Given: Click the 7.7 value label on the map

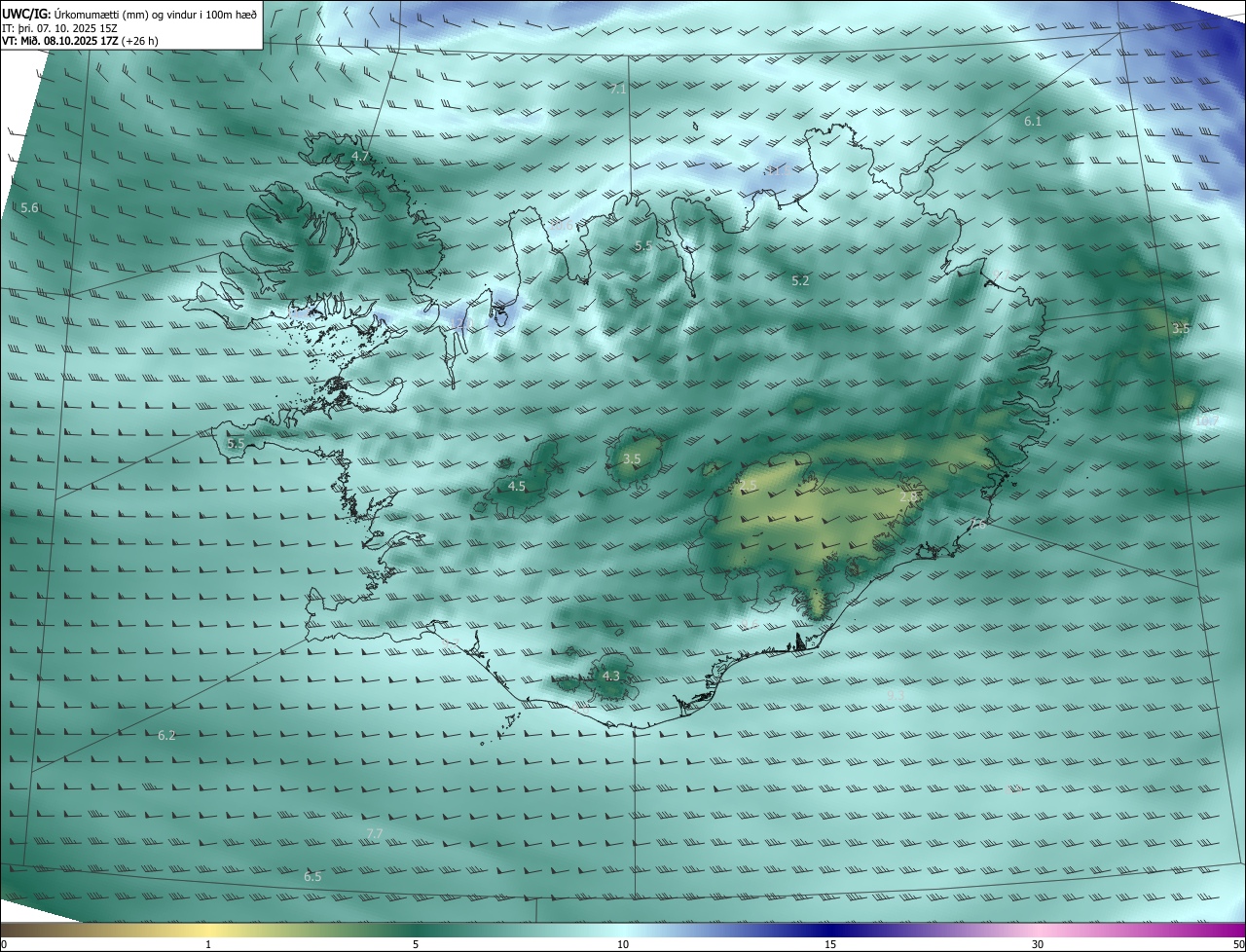Looking at the screenshot, I should (375, 834).
